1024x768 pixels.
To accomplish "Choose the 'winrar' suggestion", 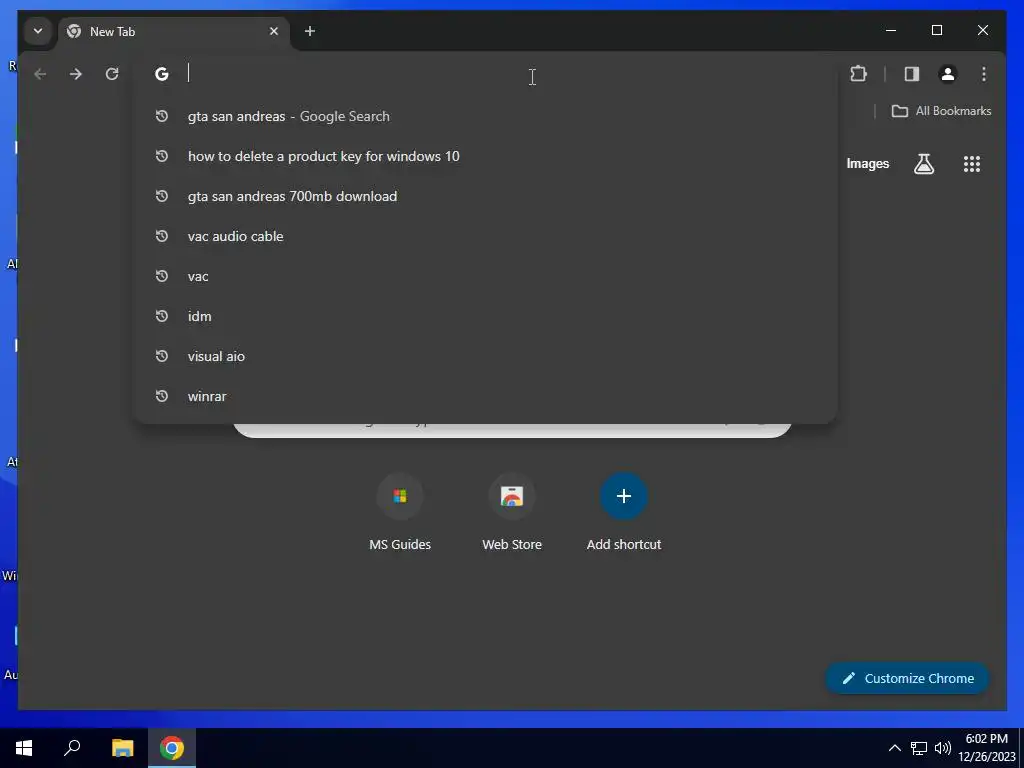I will tap(485, 396).
